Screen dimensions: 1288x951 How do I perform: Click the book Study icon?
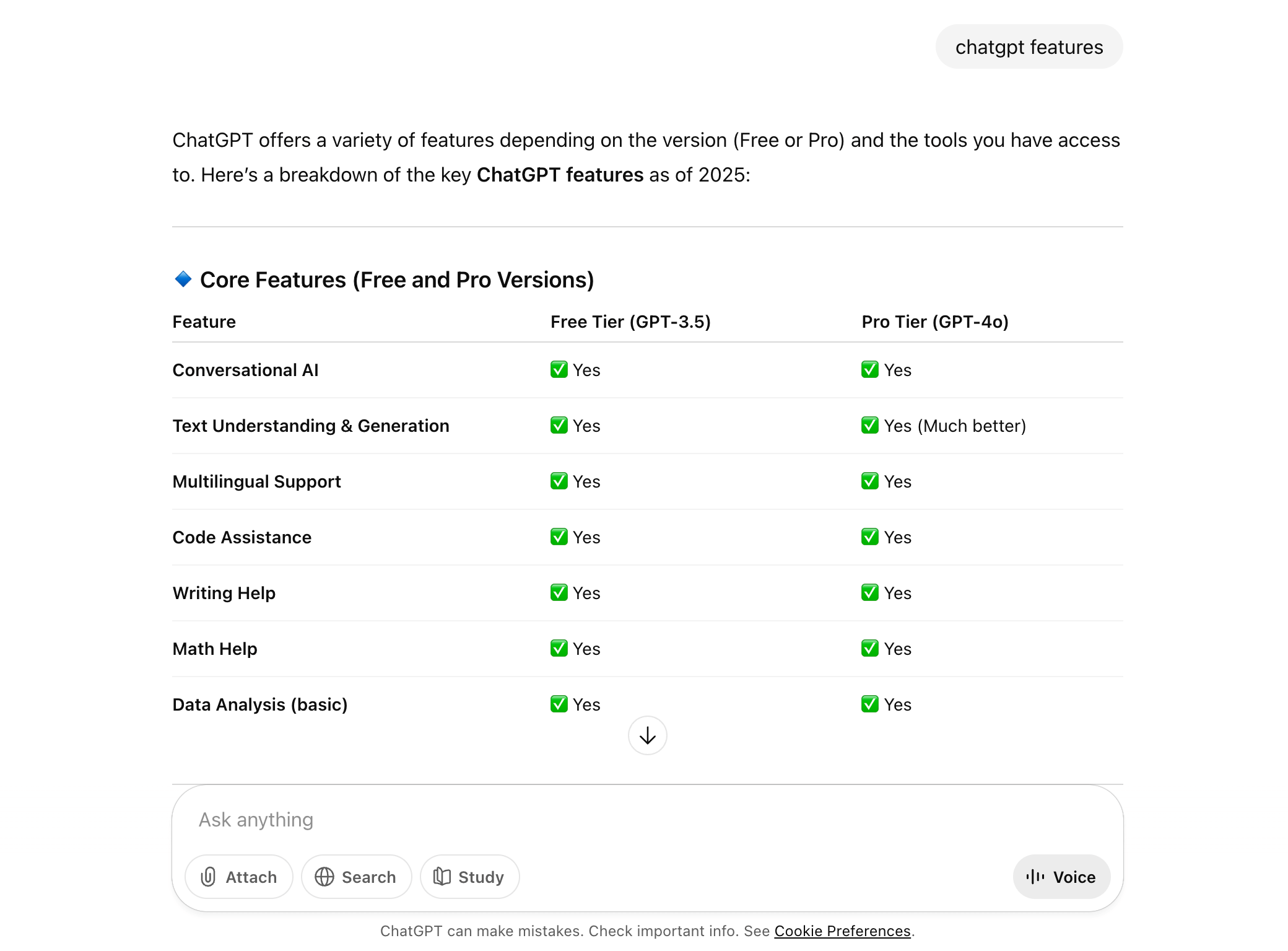pos(442,877)
